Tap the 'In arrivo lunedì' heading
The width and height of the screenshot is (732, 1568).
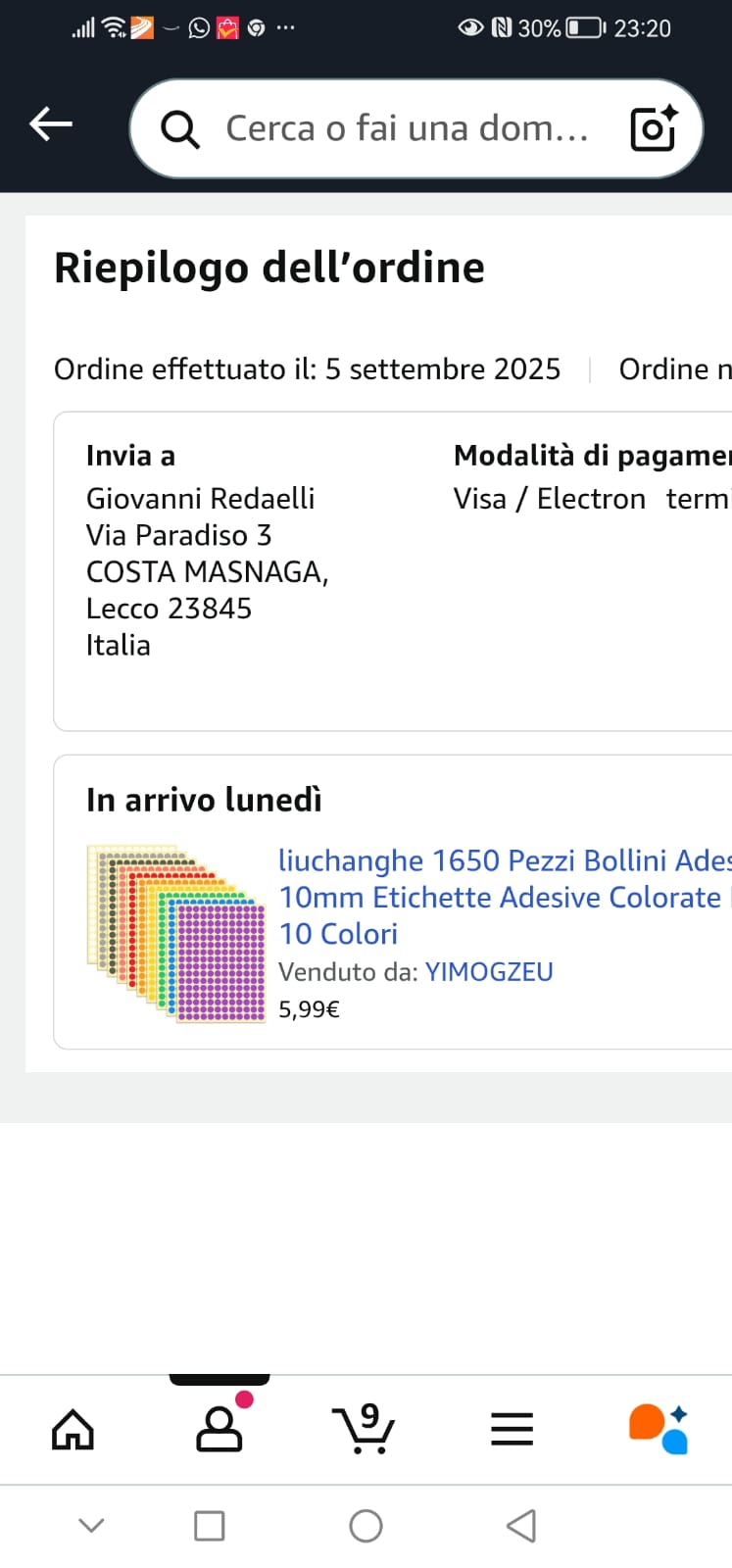pyautogui.click(x=204, y=800)
